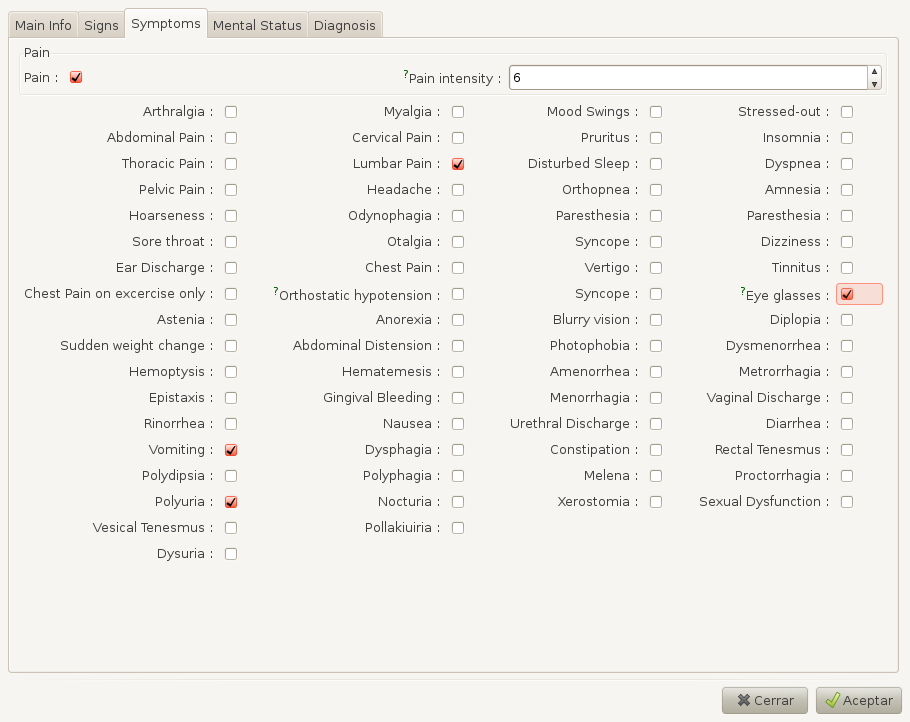Uncheck the Eye glasses checkbox

(847, 294)
